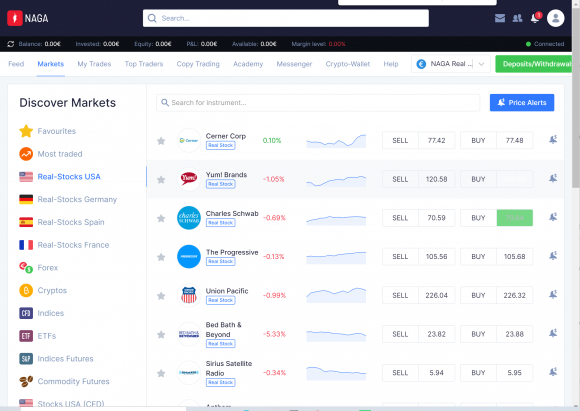Open the user profile avatar
Image resolution: width=580 pixels, height=411 pixels.
point(555,18)
